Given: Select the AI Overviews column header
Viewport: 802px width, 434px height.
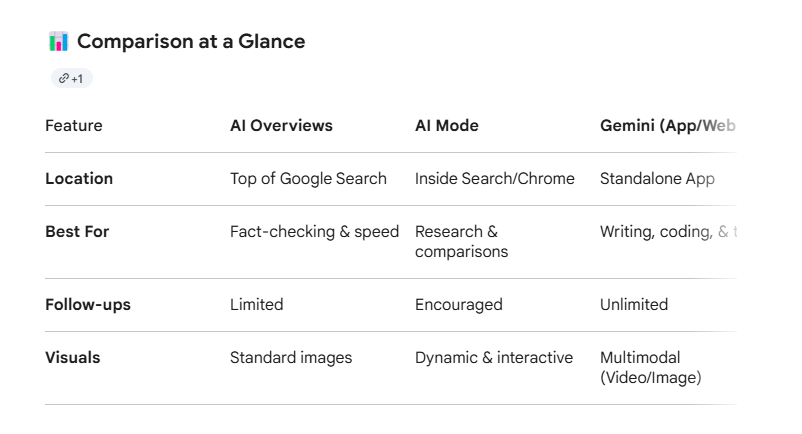Looking at the screenshot, I should (x=281, y=126).
